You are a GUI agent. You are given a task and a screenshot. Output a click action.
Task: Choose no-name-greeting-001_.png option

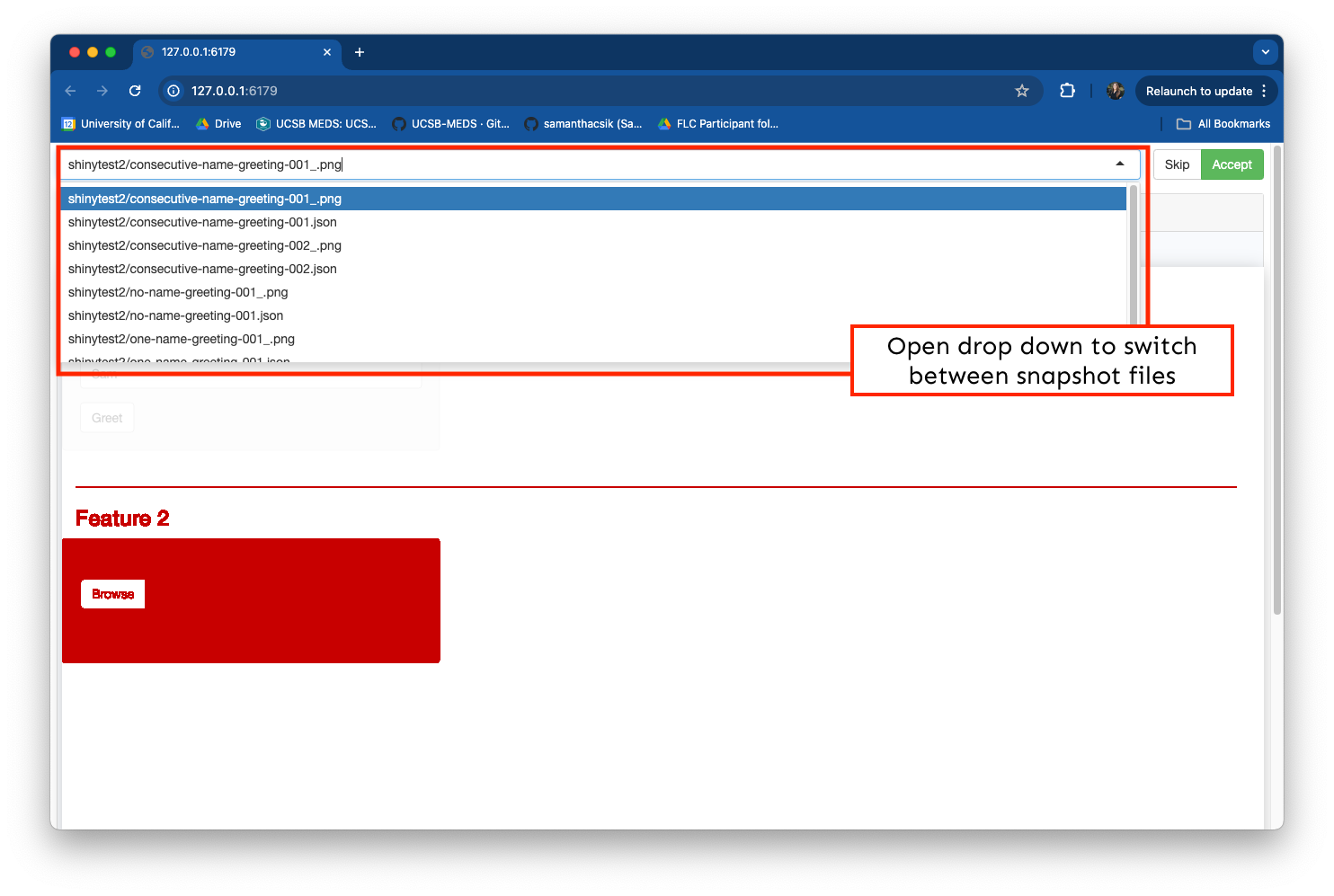[x=178, y=292]
